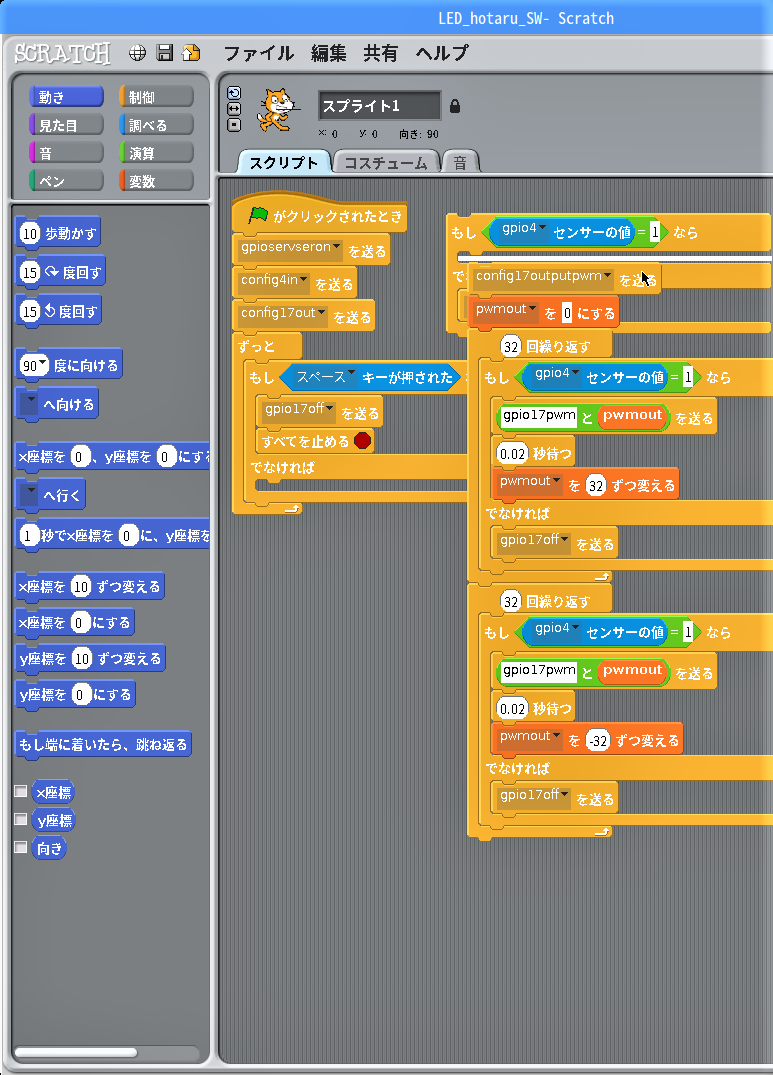Select the 制御 block category
The width and height of the screenshot is (773, 1075).
[x=156, y=97]
